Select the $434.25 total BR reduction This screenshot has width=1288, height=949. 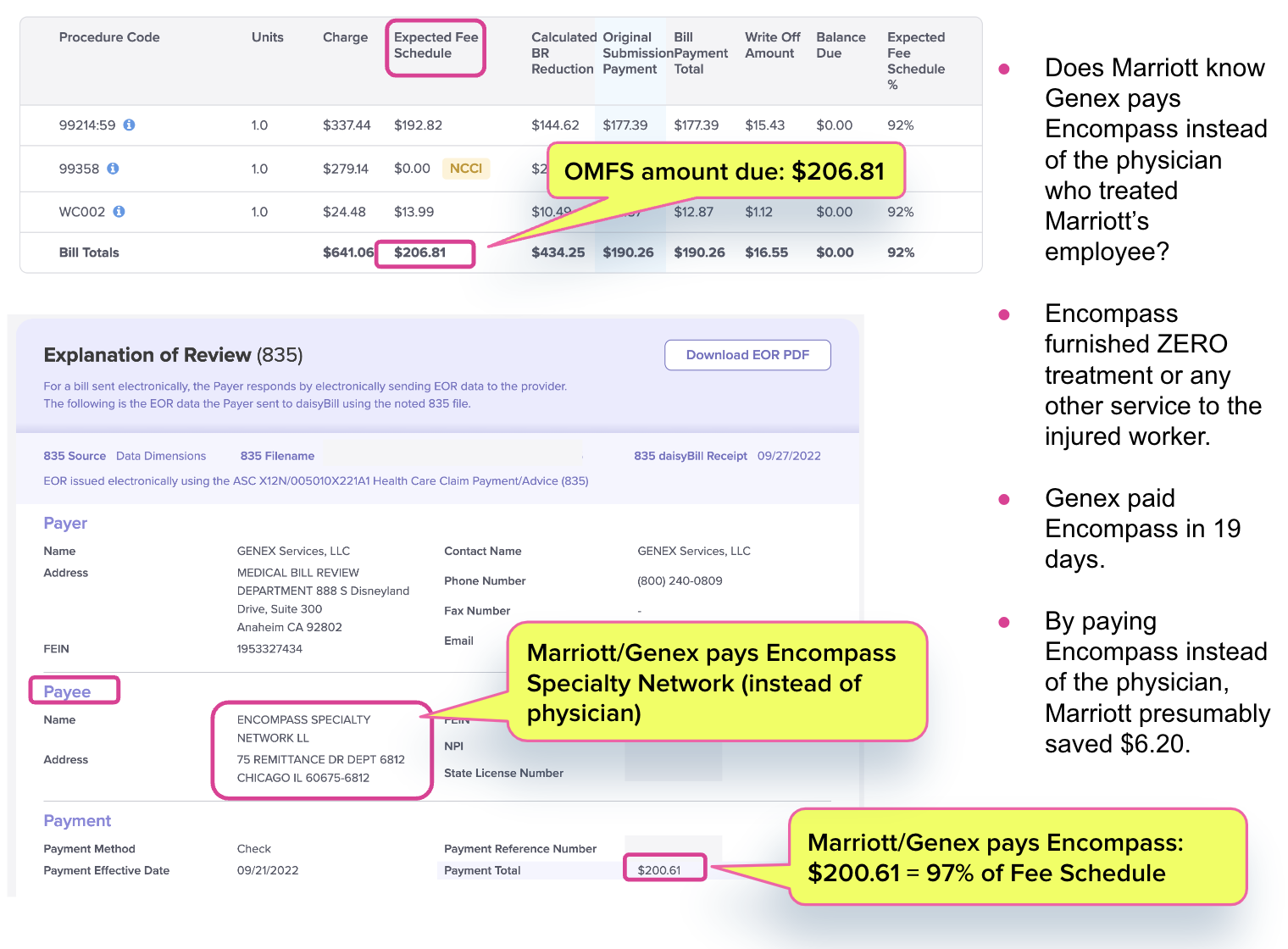[558, 253]
